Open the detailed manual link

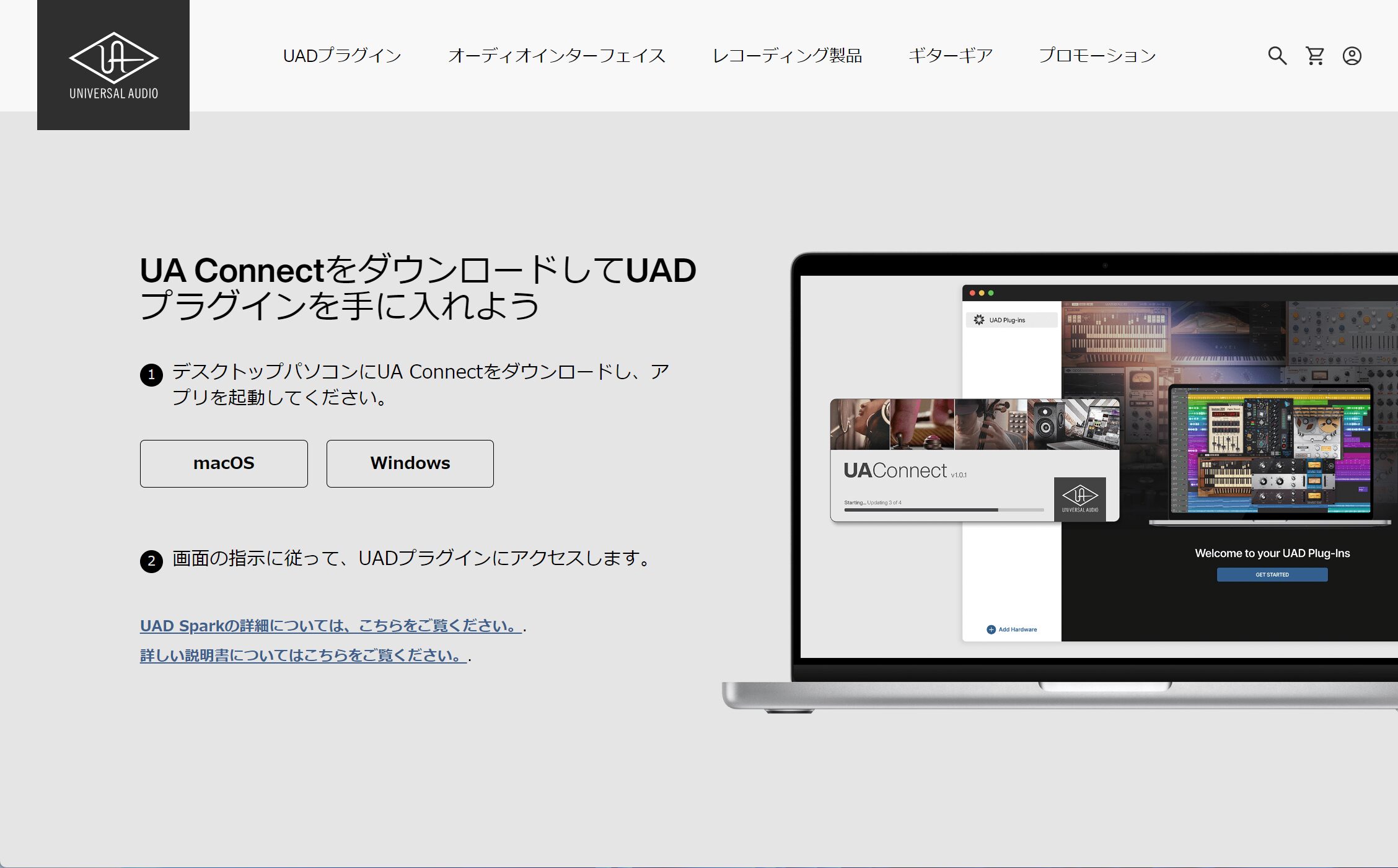pos(303,655)
